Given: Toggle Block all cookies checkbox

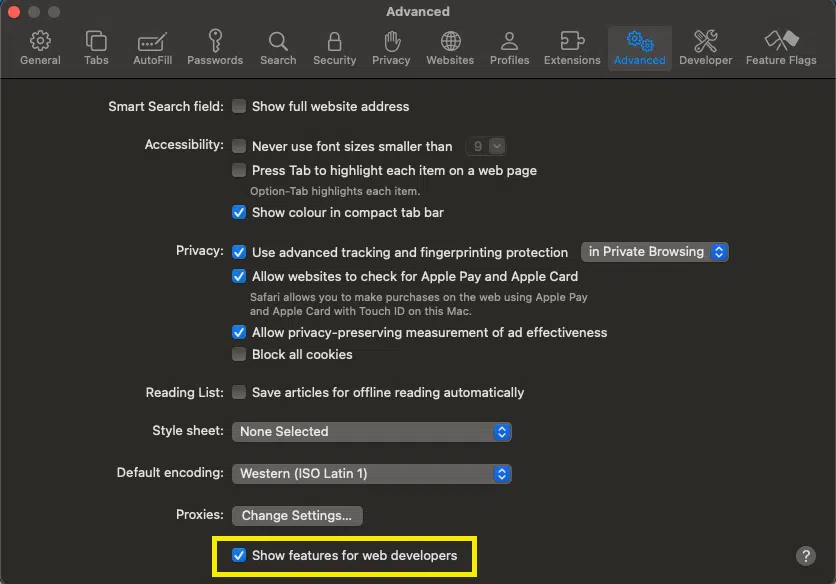Looking at the screenshot, I should pos(239,354).
